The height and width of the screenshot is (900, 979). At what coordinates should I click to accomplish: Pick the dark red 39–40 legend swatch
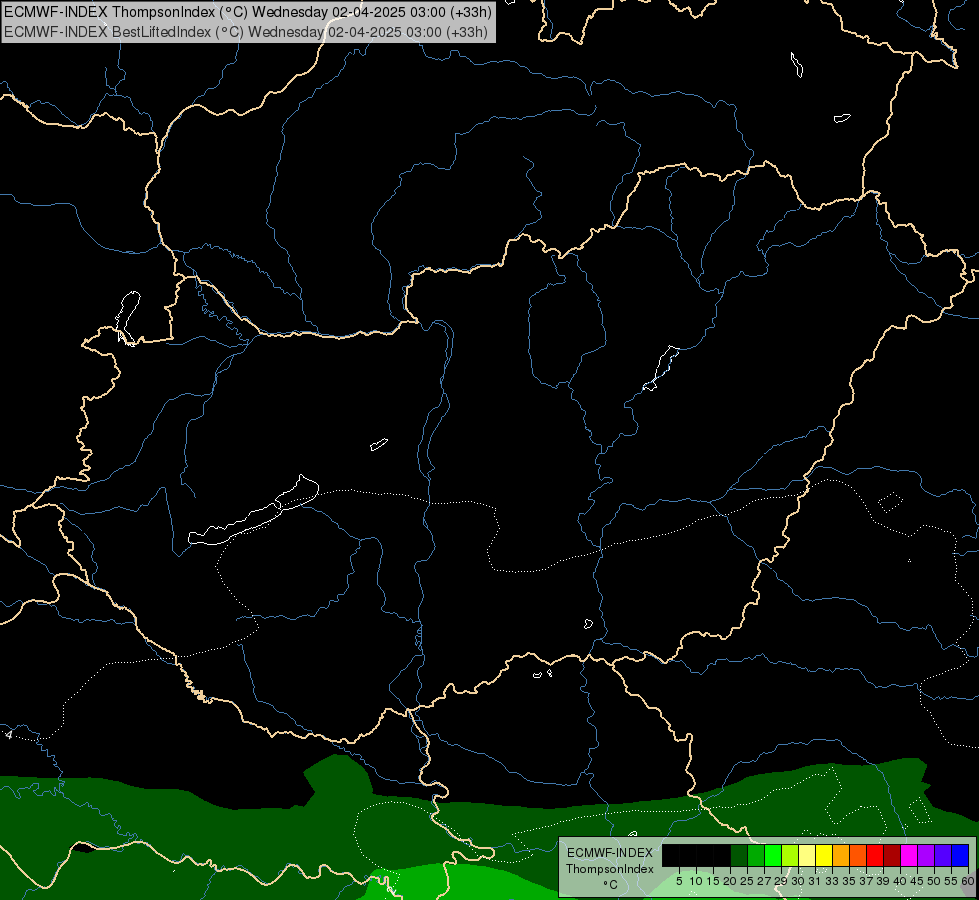coord(892,856)
